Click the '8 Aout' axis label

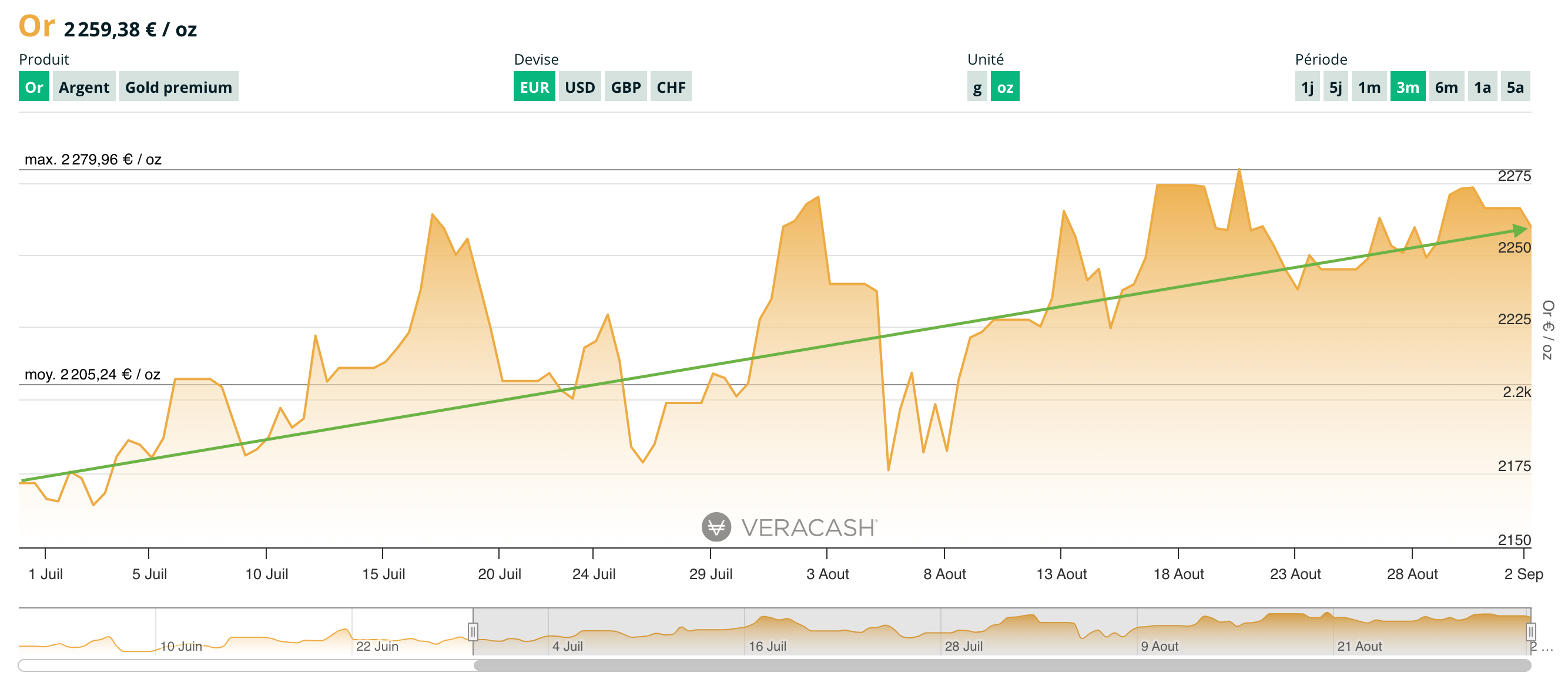[x=944, y=573]
